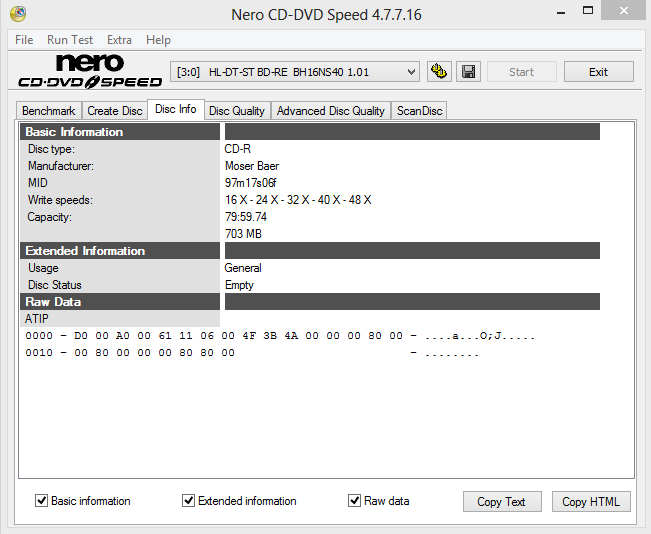Click the Nero CD-DVD Speed logo
The width and height of the screenshot is (651, 534).
coord(90,71)
